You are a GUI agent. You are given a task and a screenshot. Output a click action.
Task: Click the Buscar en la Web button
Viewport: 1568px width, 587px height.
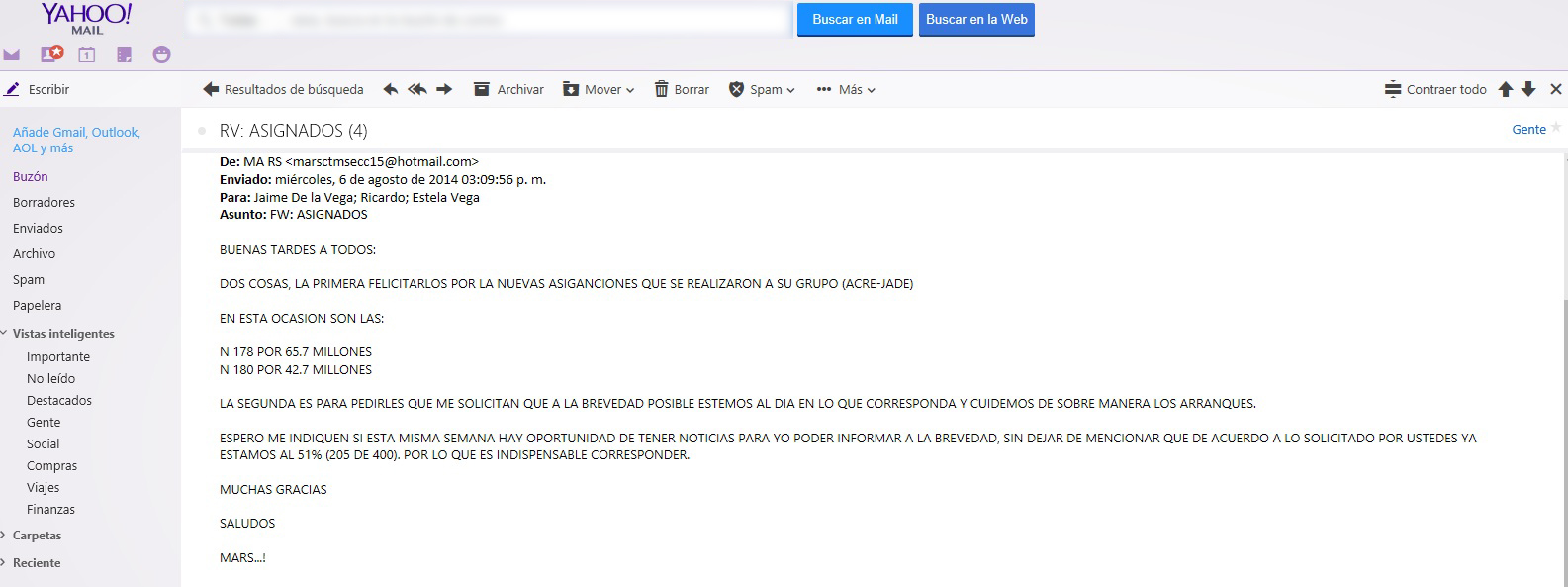click(976, 20)
